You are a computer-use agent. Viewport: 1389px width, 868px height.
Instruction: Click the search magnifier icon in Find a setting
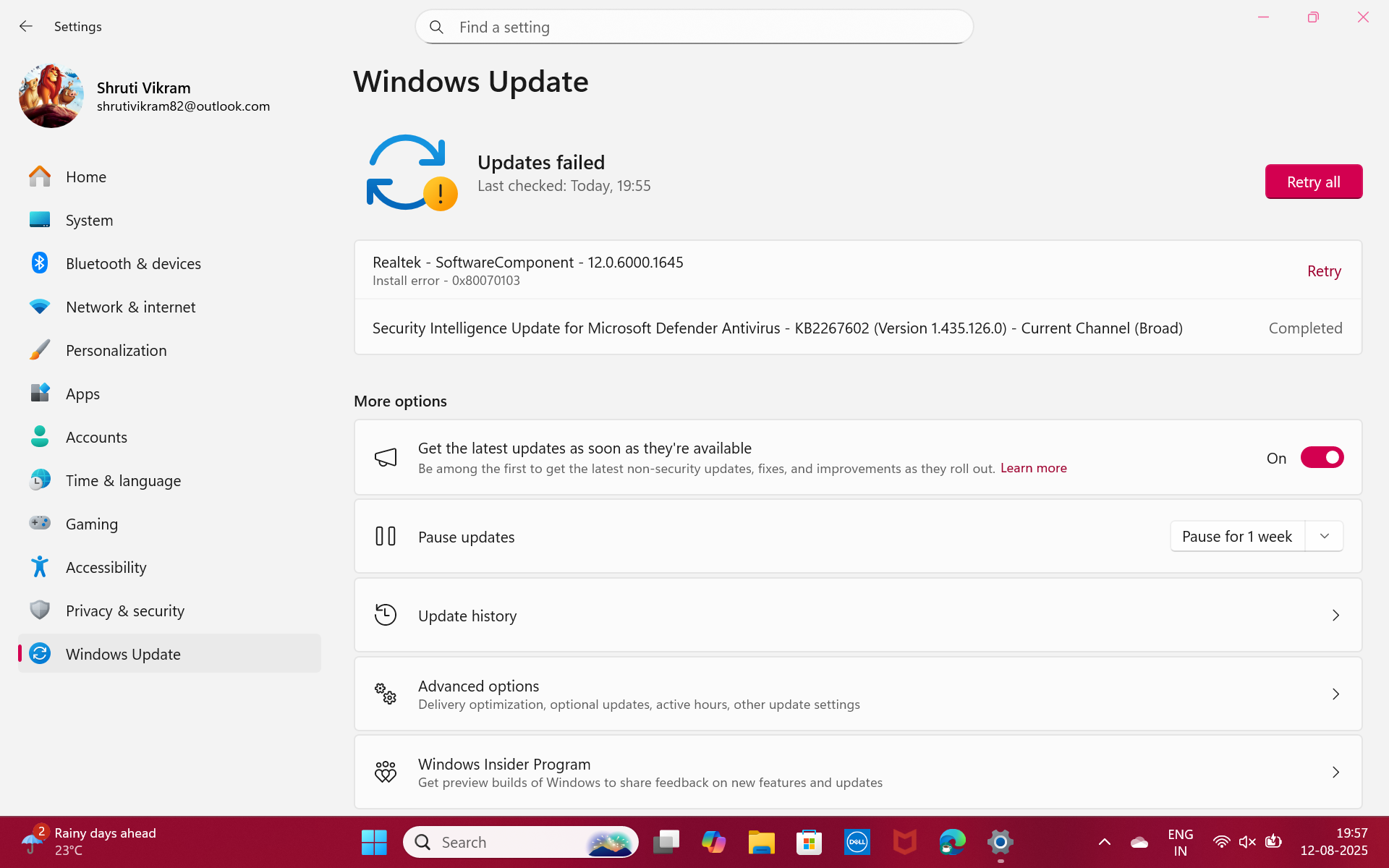tap(436, 27)
